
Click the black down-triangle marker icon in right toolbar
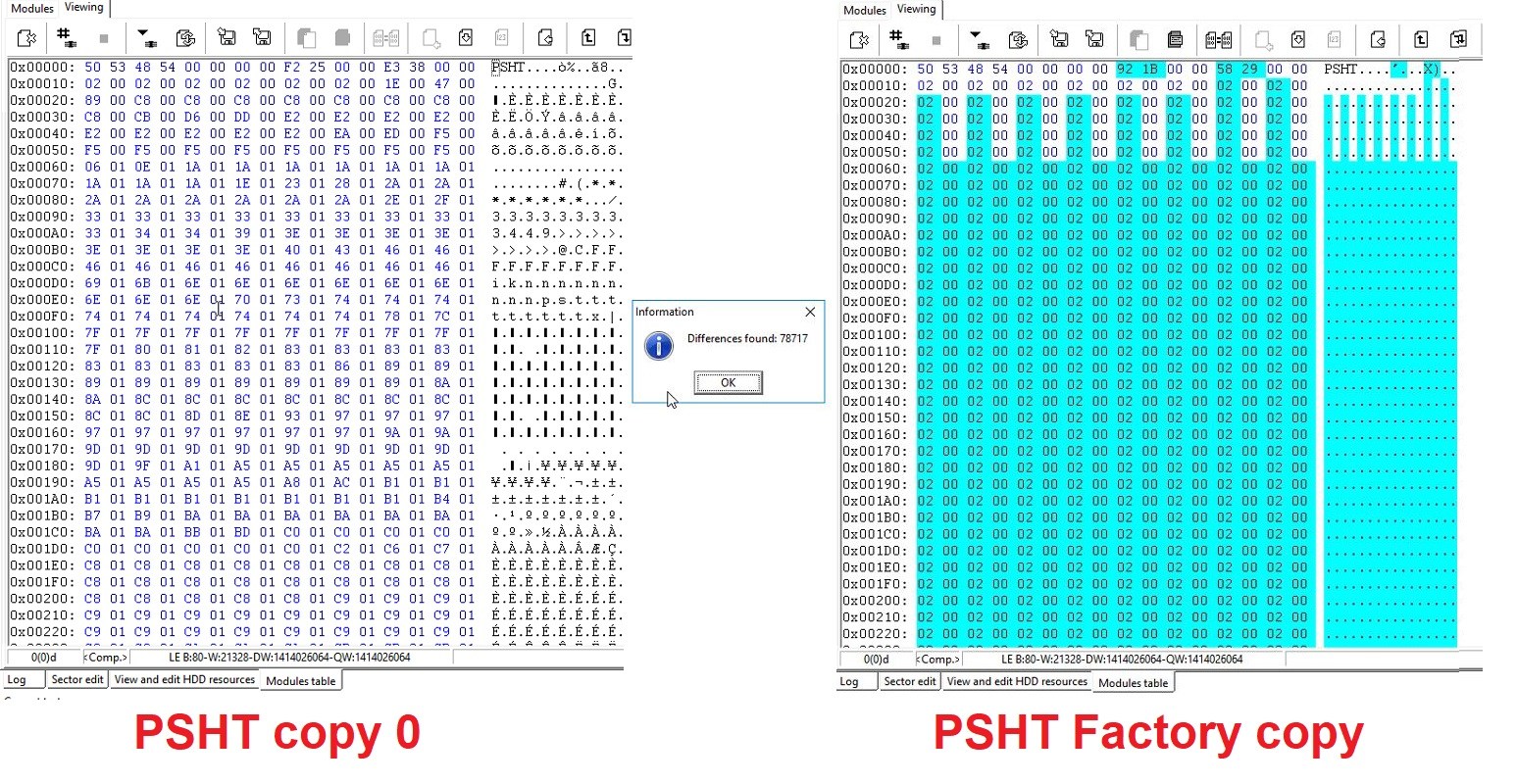click(978, 39)
